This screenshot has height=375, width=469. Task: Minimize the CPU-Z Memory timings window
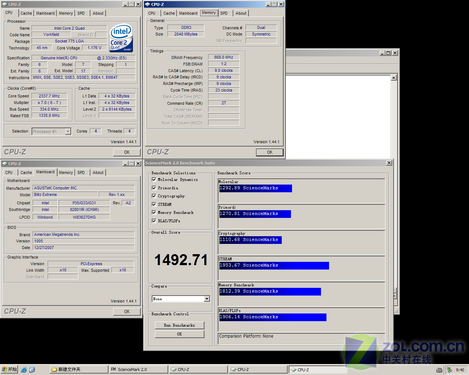click(268, 4)
